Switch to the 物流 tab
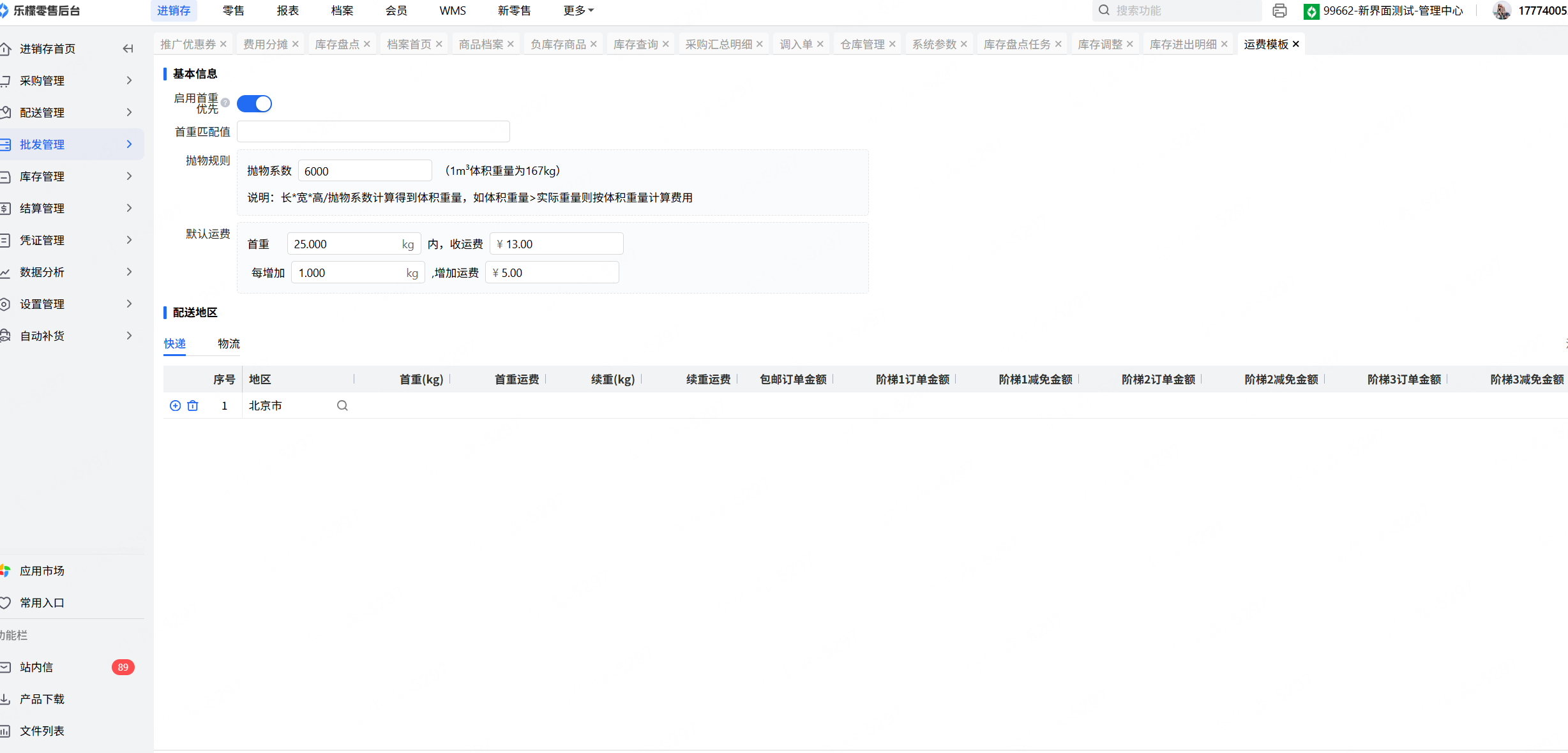This screenshot has width=1568, height=753. coord(229,344)
